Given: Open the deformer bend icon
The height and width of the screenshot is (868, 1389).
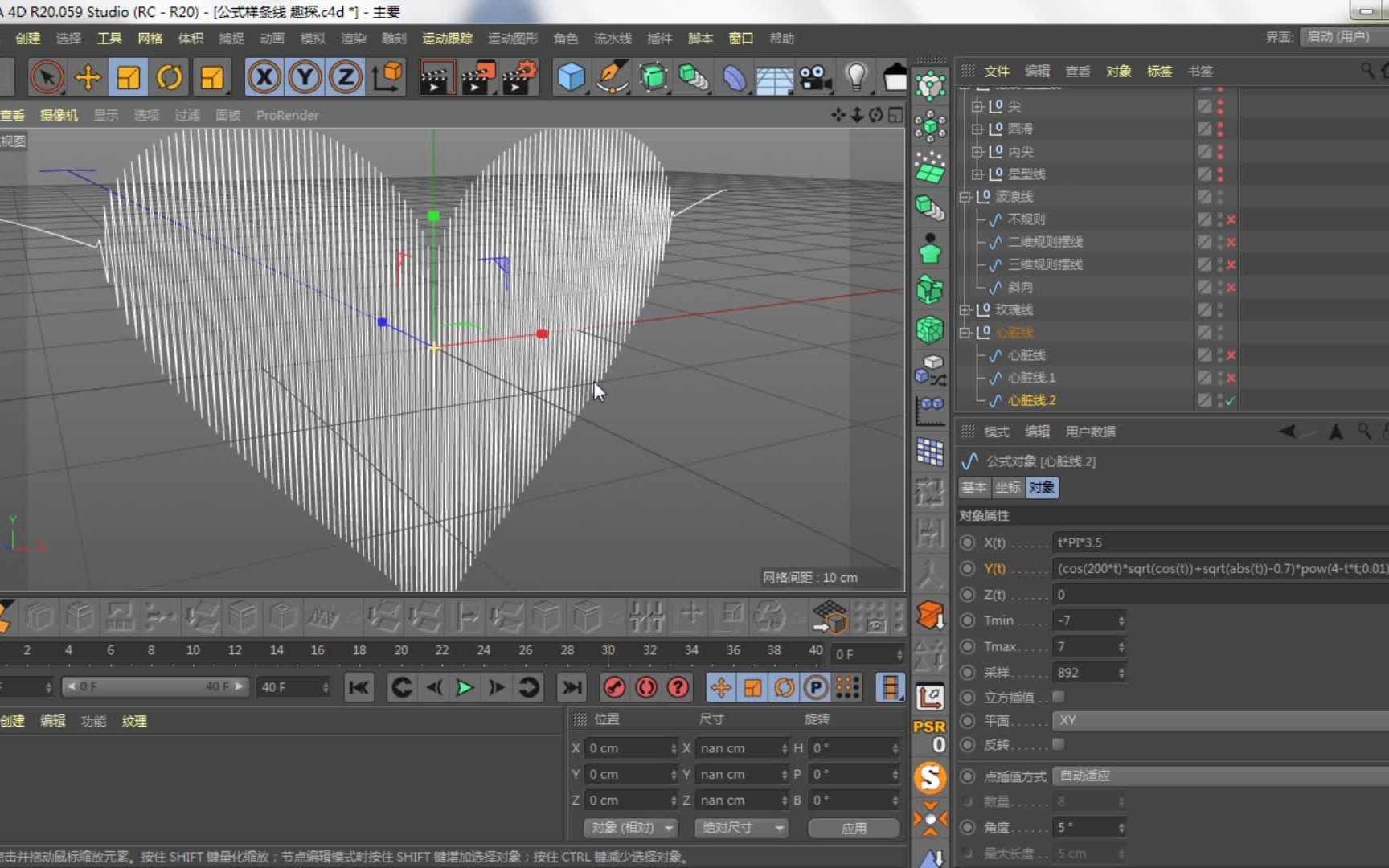Looking at the screenshot, I should [734, 78].
